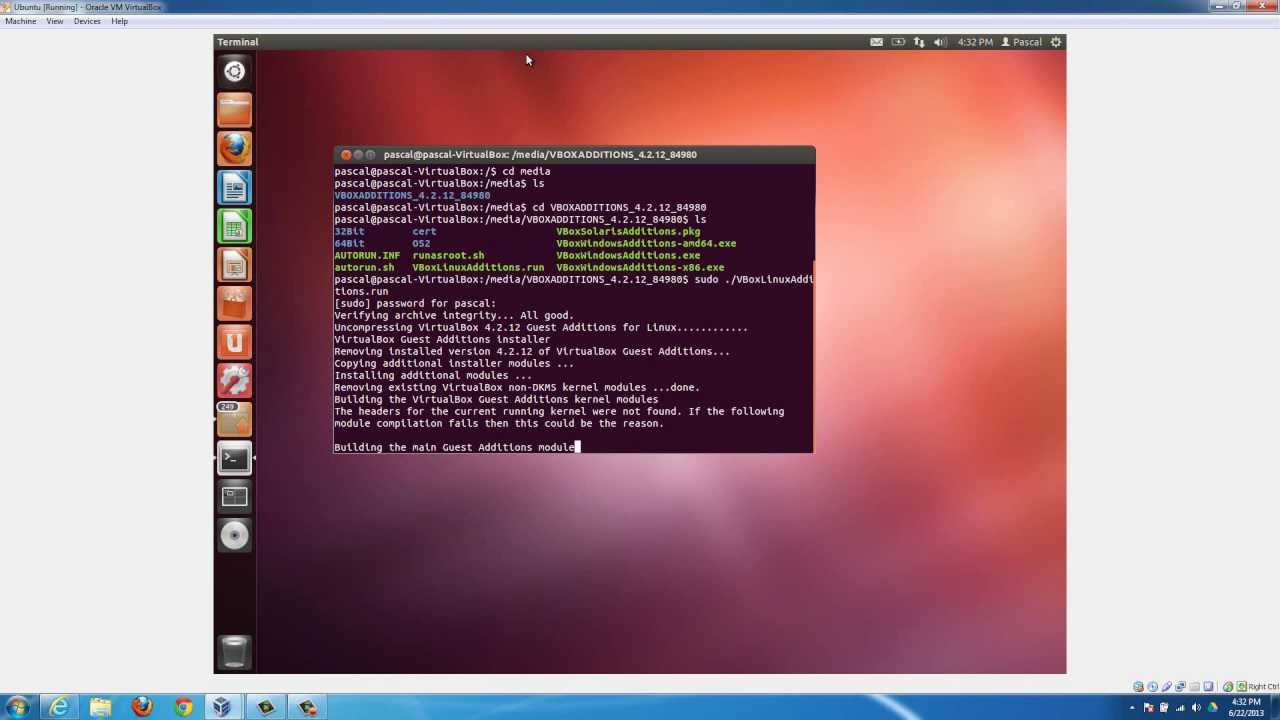Click the VirtualBox optical disk status icon
Image resolution: width=1280 pixels, height=720 pixels.
pos(1152,686)
